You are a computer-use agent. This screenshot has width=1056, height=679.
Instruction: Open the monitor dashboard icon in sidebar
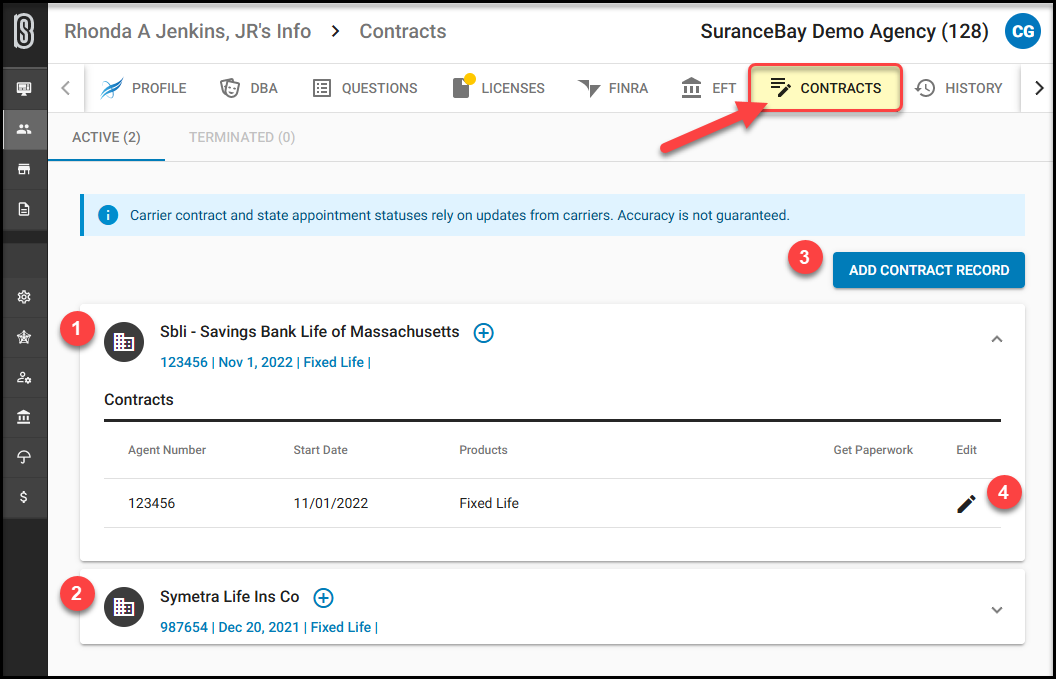[24, 89]
